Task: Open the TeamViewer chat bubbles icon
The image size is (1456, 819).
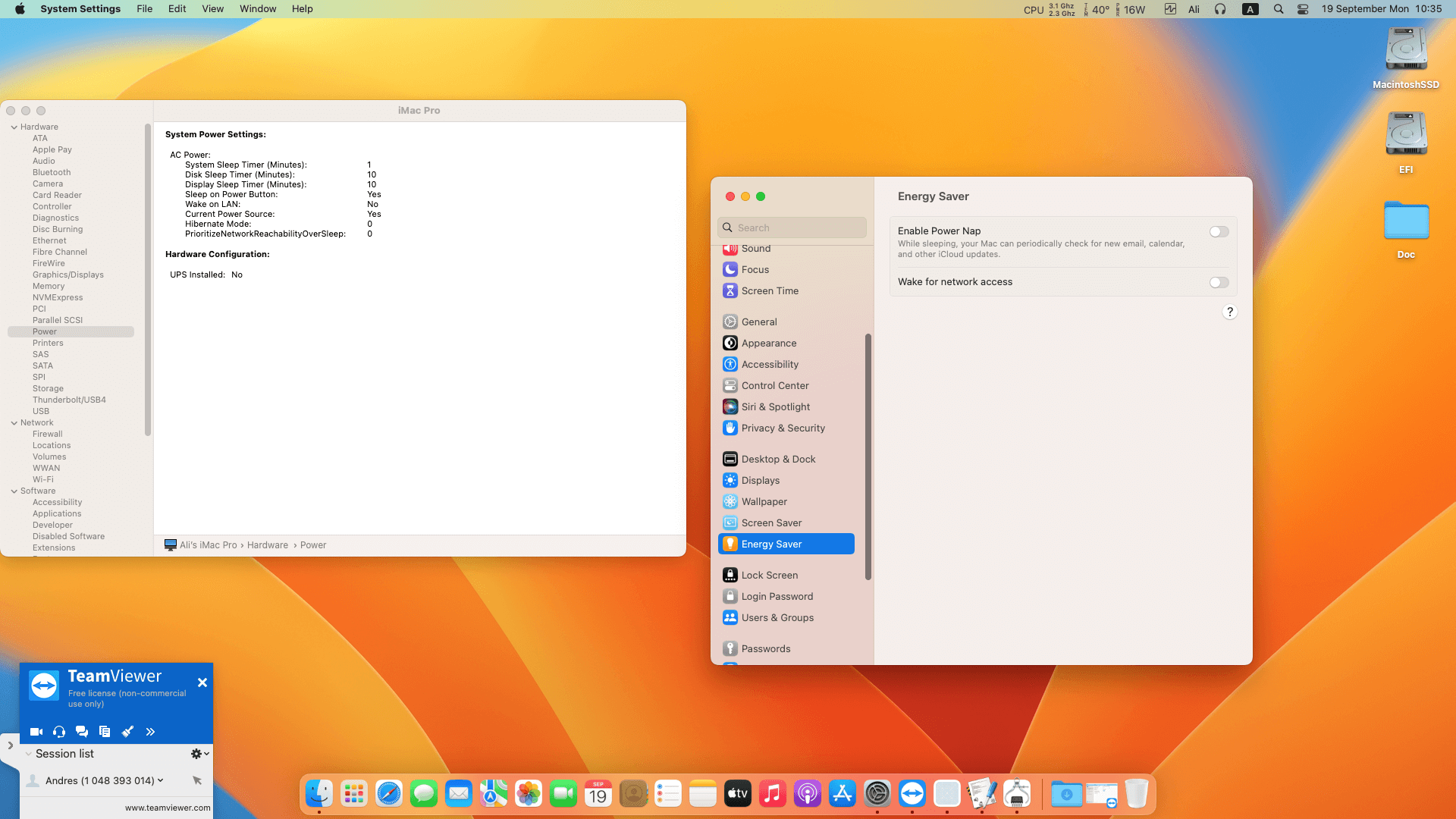Action: (x=82, y=732)
